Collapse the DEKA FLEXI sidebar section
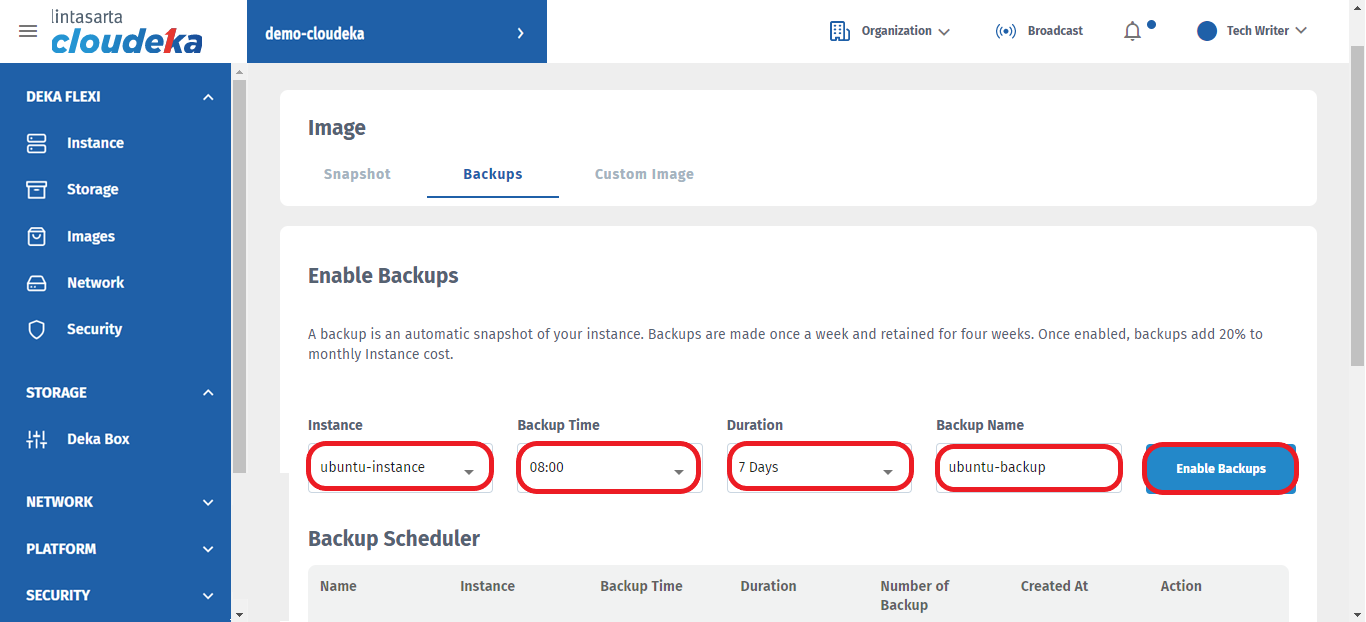The image size is (1366, 622). point(208,97)
